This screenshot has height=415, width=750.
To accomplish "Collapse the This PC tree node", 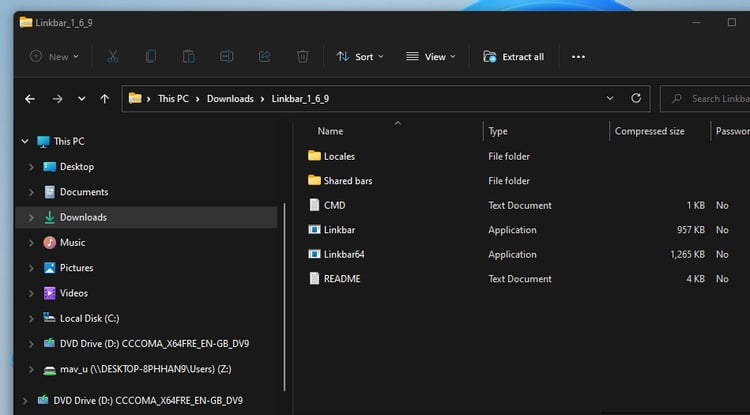I will point(24,142).
